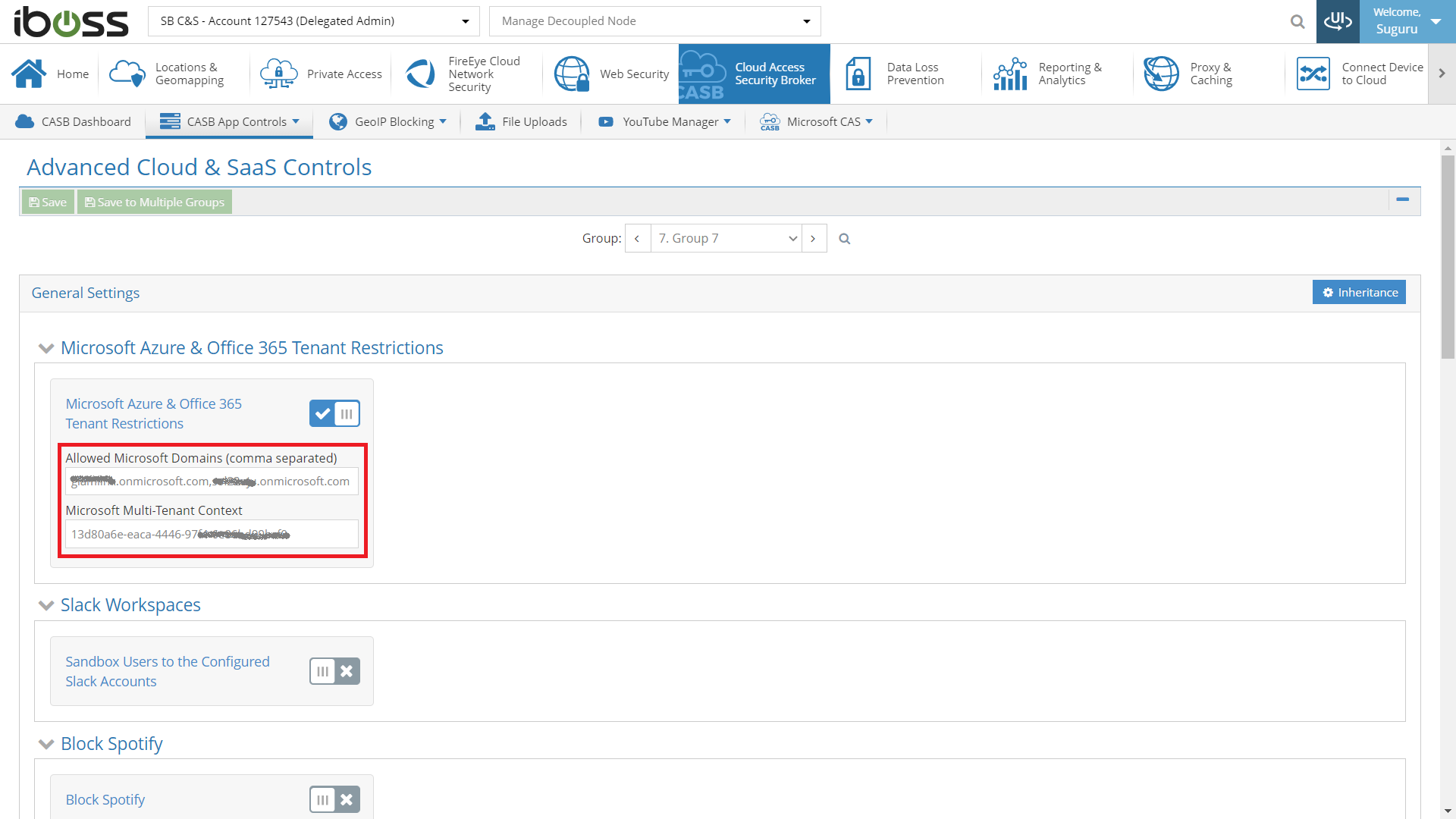Open the GeoIP Blocking menu

pos(388,121)
